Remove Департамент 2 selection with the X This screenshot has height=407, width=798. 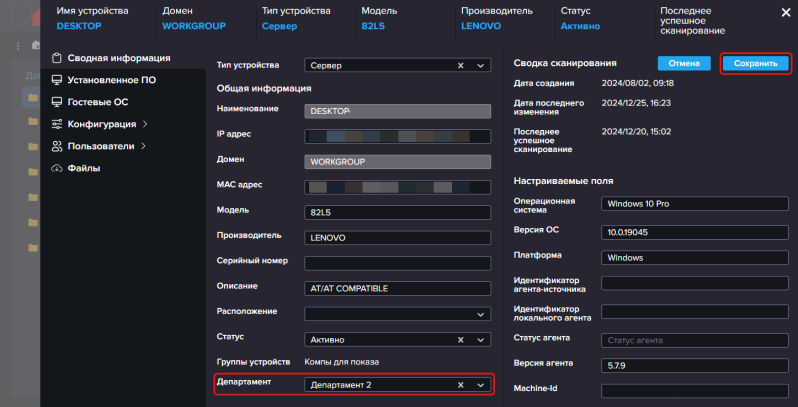461,385
